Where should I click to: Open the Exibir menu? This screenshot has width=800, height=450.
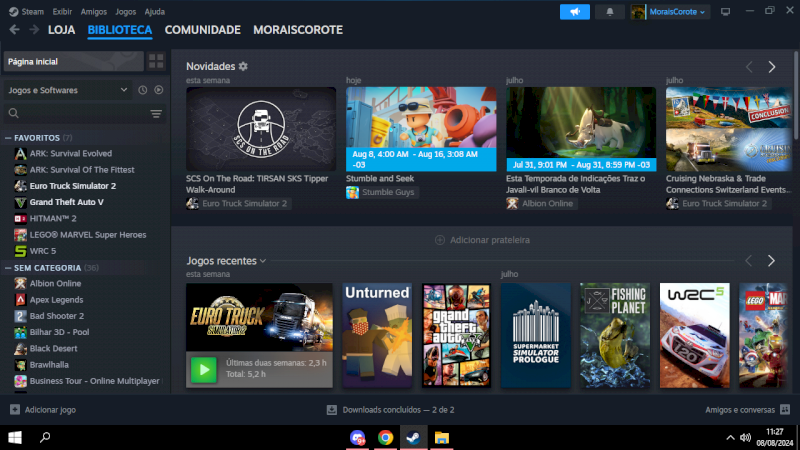[62, 11]
